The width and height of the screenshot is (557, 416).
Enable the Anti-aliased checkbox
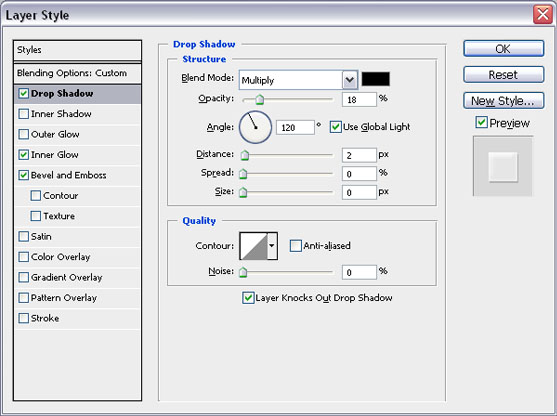point(296,246)
